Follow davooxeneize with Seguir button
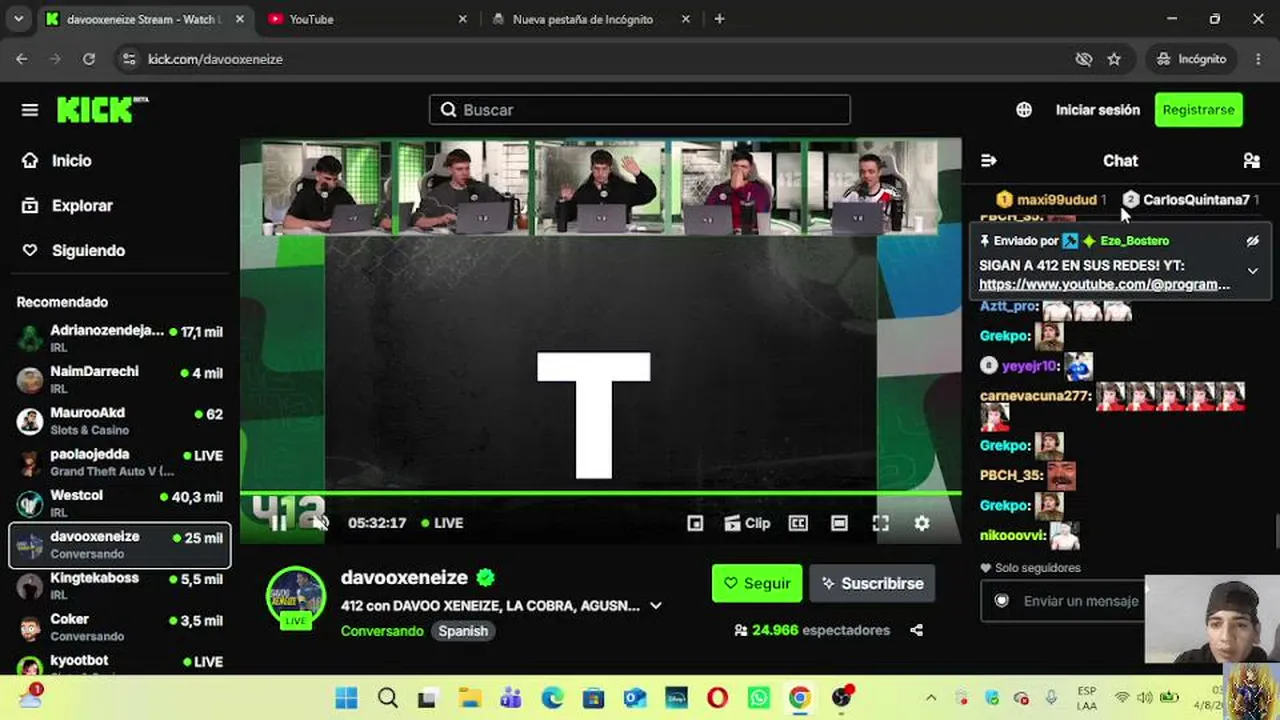The height and width of the screenshot is (720, 1280). pos(757,583)
